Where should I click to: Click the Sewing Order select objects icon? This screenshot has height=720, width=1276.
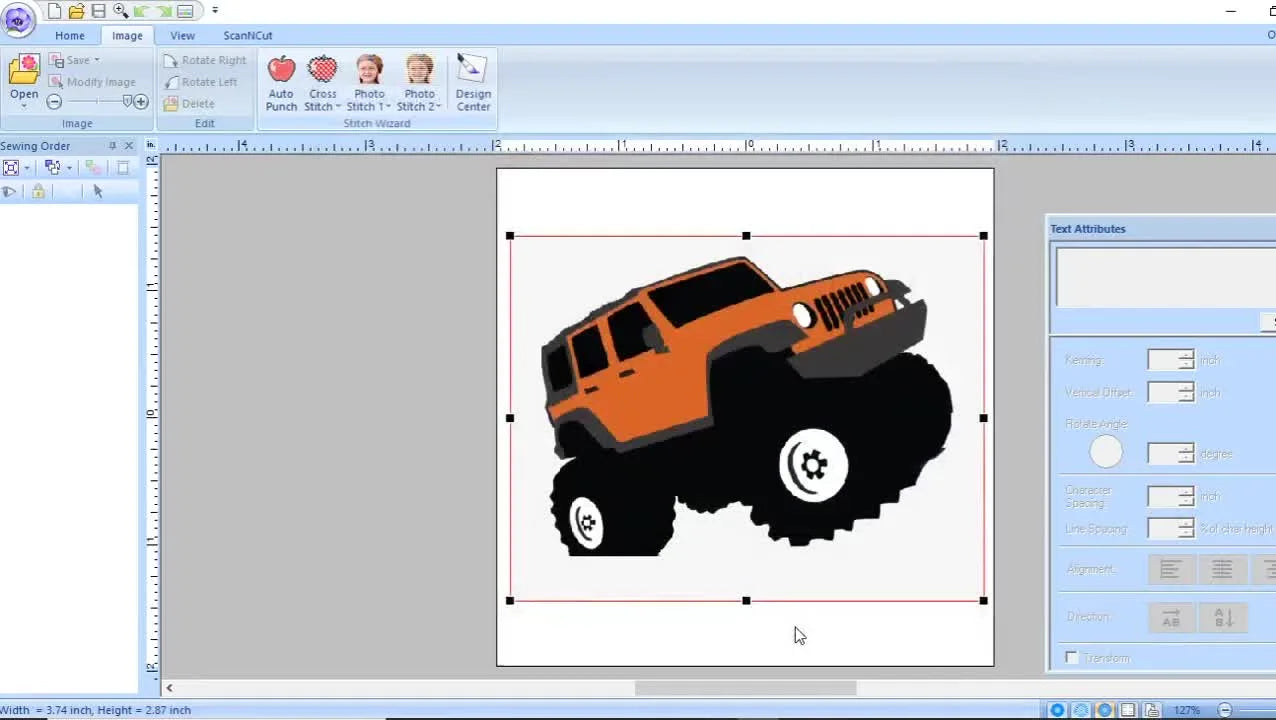click(53, 167)
